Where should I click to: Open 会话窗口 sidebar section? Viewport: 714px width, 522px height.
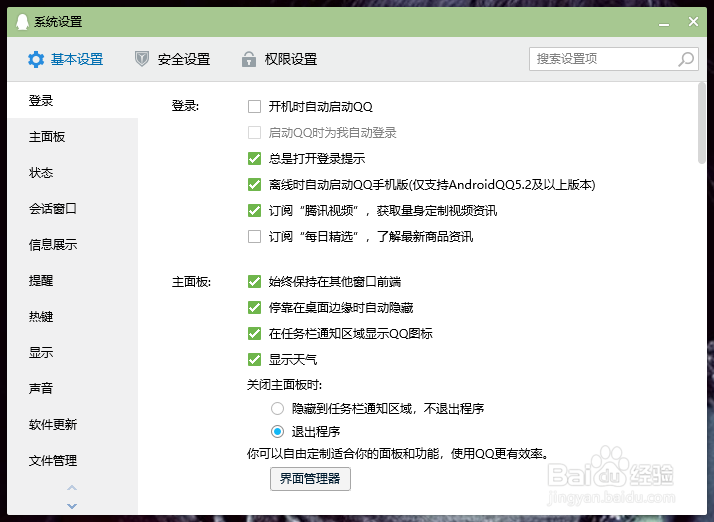(72, 209)
